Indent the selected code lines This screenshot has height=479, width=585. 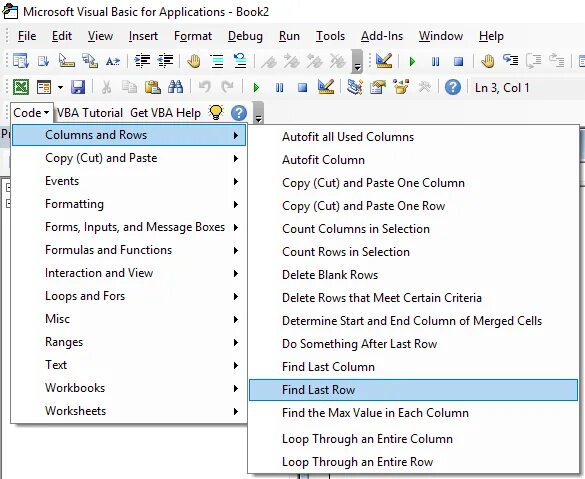(x=142, y=61)
